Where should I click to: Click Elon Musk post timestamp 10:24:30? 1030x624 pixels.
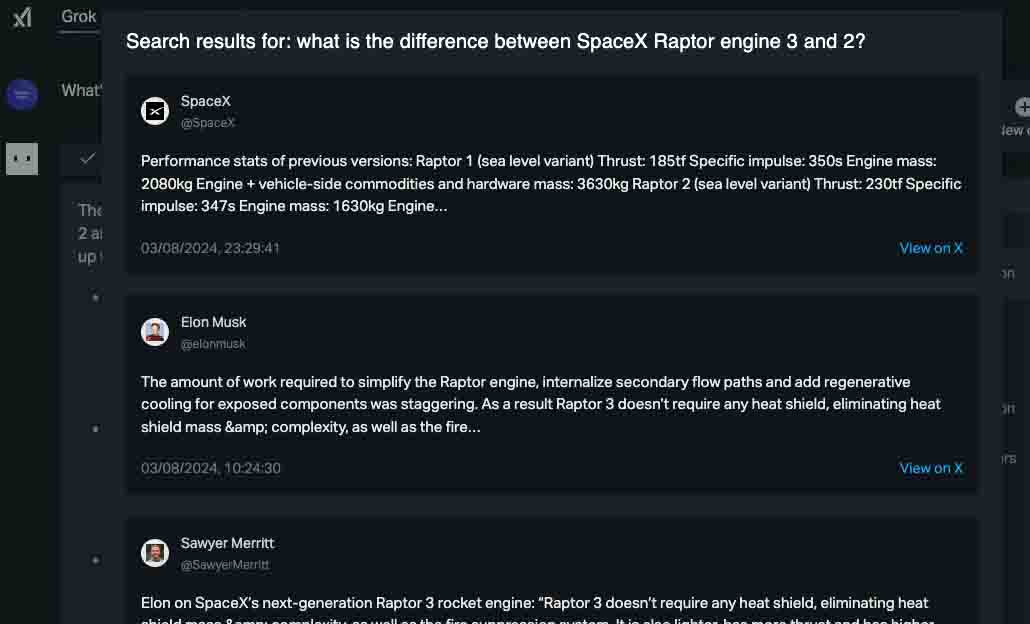(210, 468)
